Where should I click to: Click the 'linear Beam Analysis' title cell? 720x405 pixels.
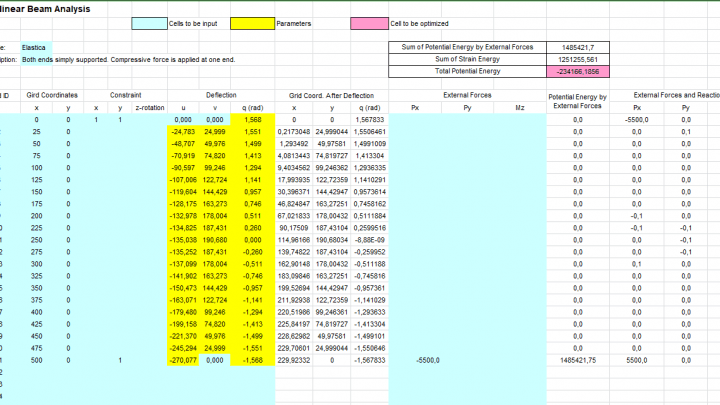click(x=45, y=9)
